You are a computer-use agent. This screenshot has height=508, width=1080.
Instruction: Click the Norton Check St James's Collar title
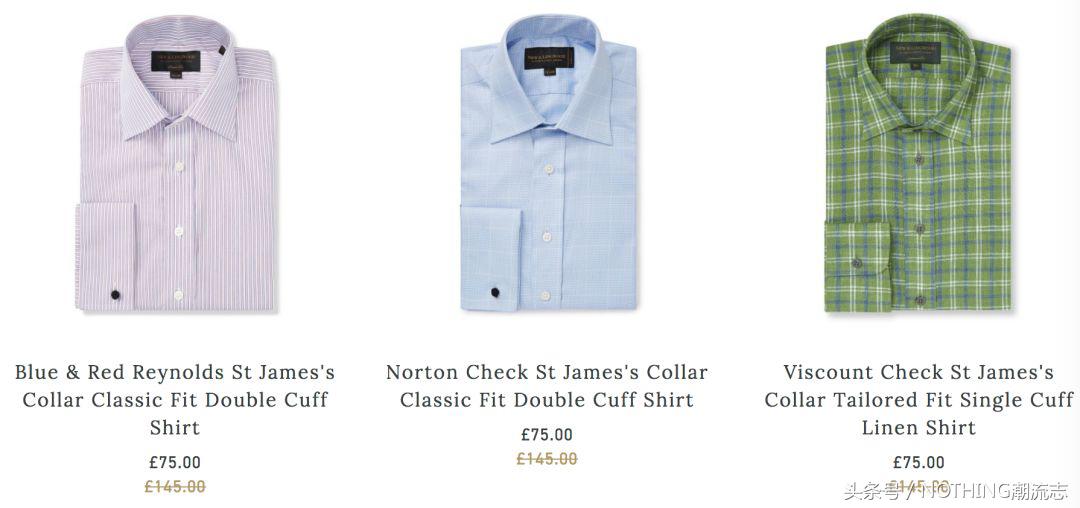coord(547,386)
